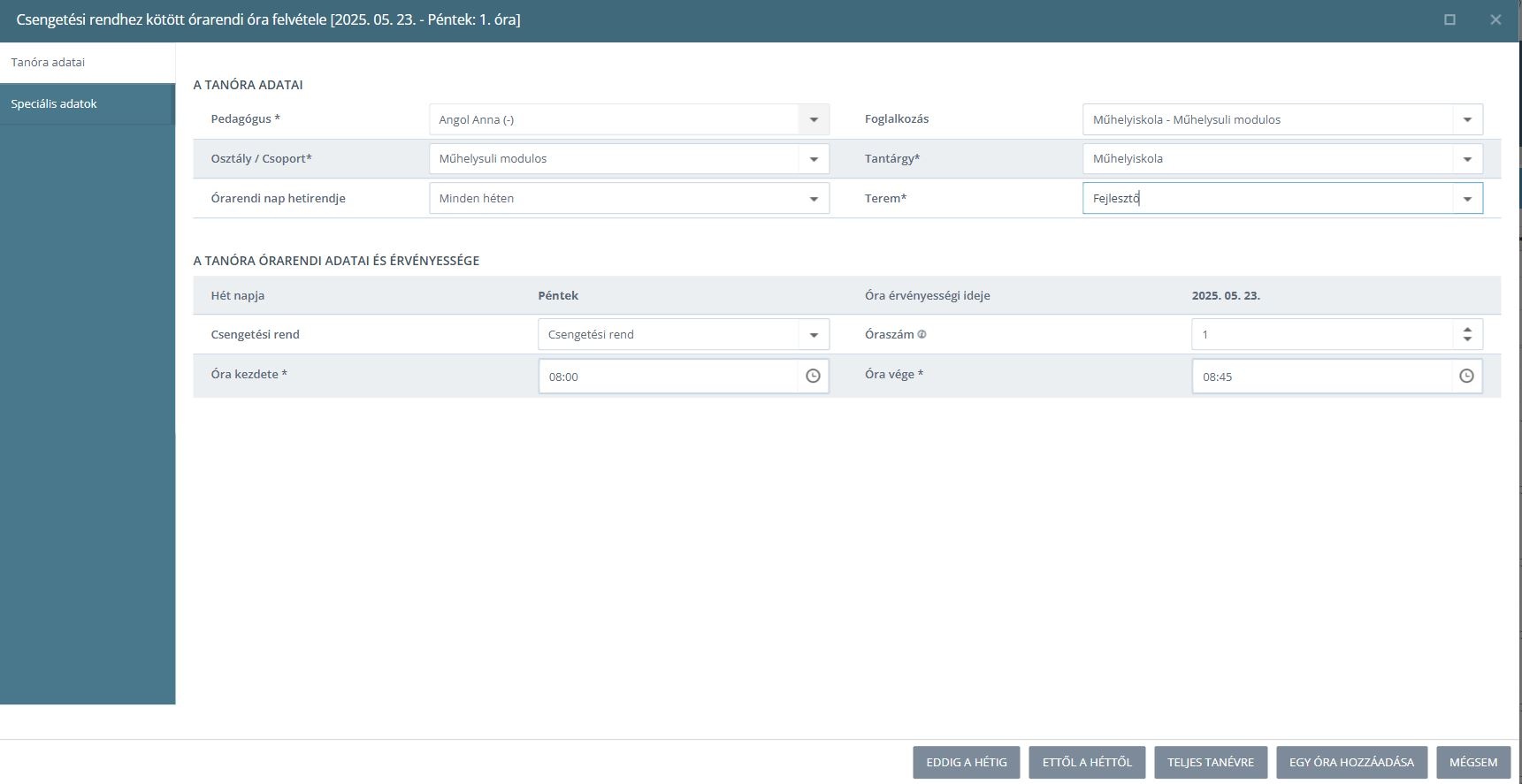Screen dimensions: 1522x784
Task: Click the Pedagógus field Angol Anna
Action: 614,119
